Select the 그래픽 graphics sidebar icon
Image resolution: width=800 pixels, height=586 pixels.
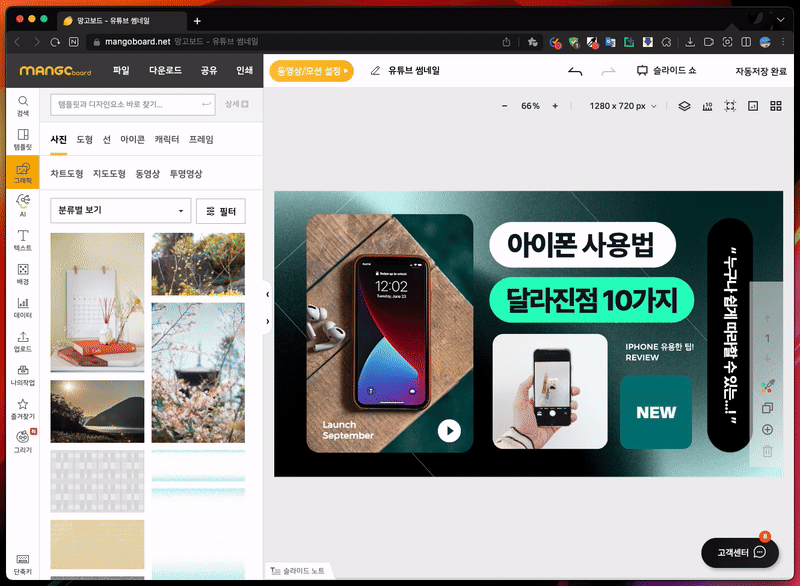point(23,173)
